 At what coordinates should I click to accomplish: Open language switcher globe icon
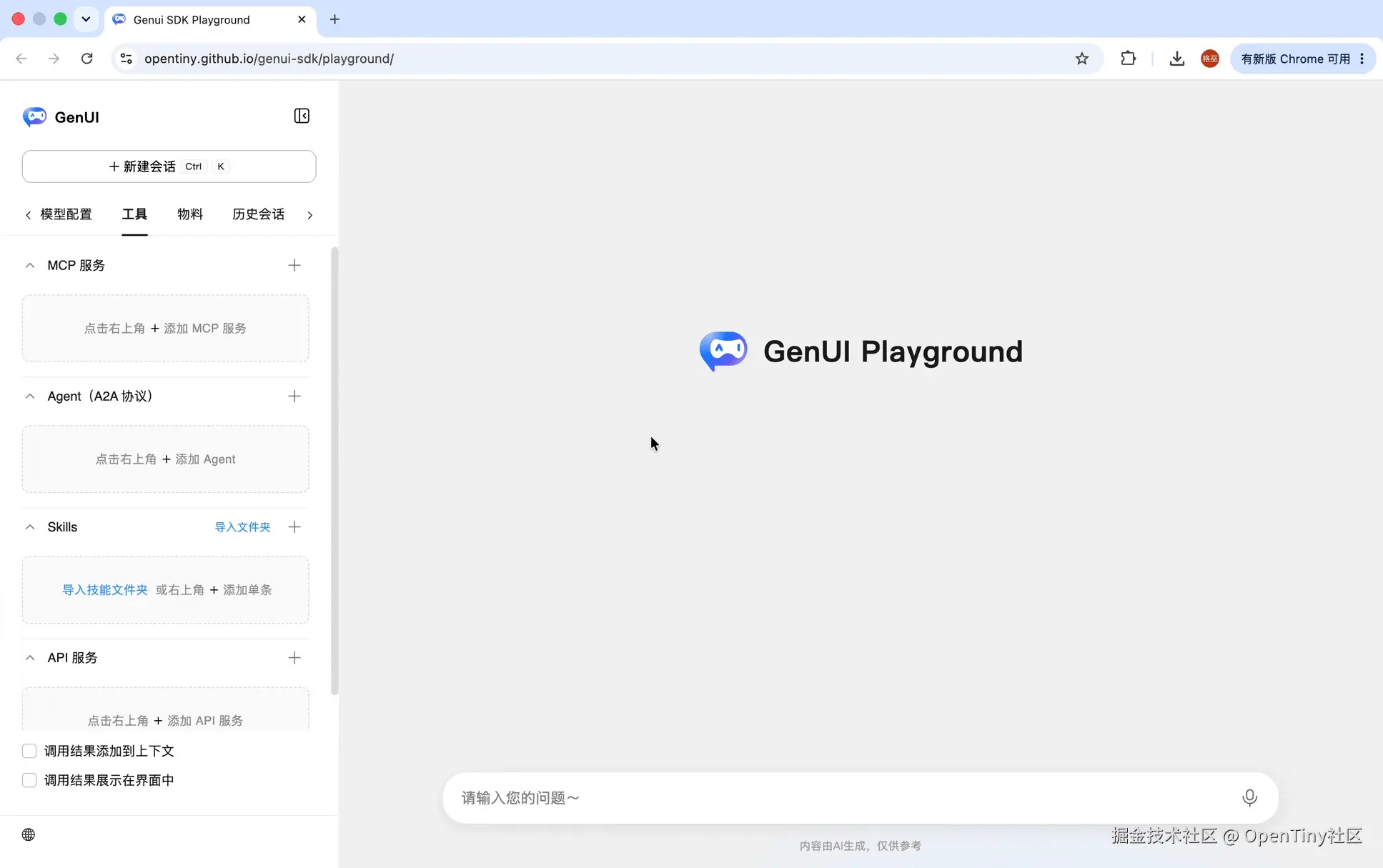(29, 834)
